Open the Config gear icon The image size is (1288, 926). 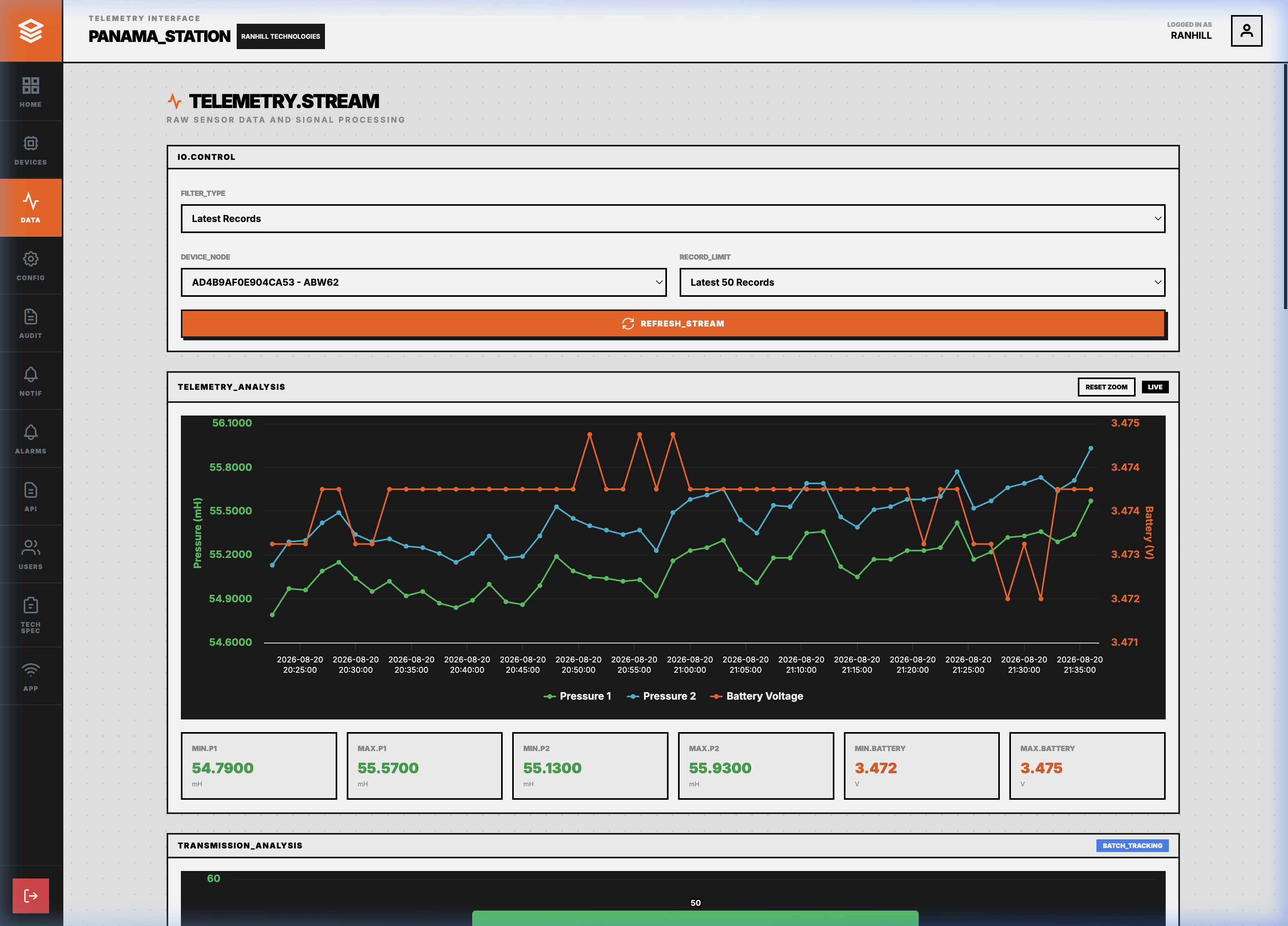[30, 259]
